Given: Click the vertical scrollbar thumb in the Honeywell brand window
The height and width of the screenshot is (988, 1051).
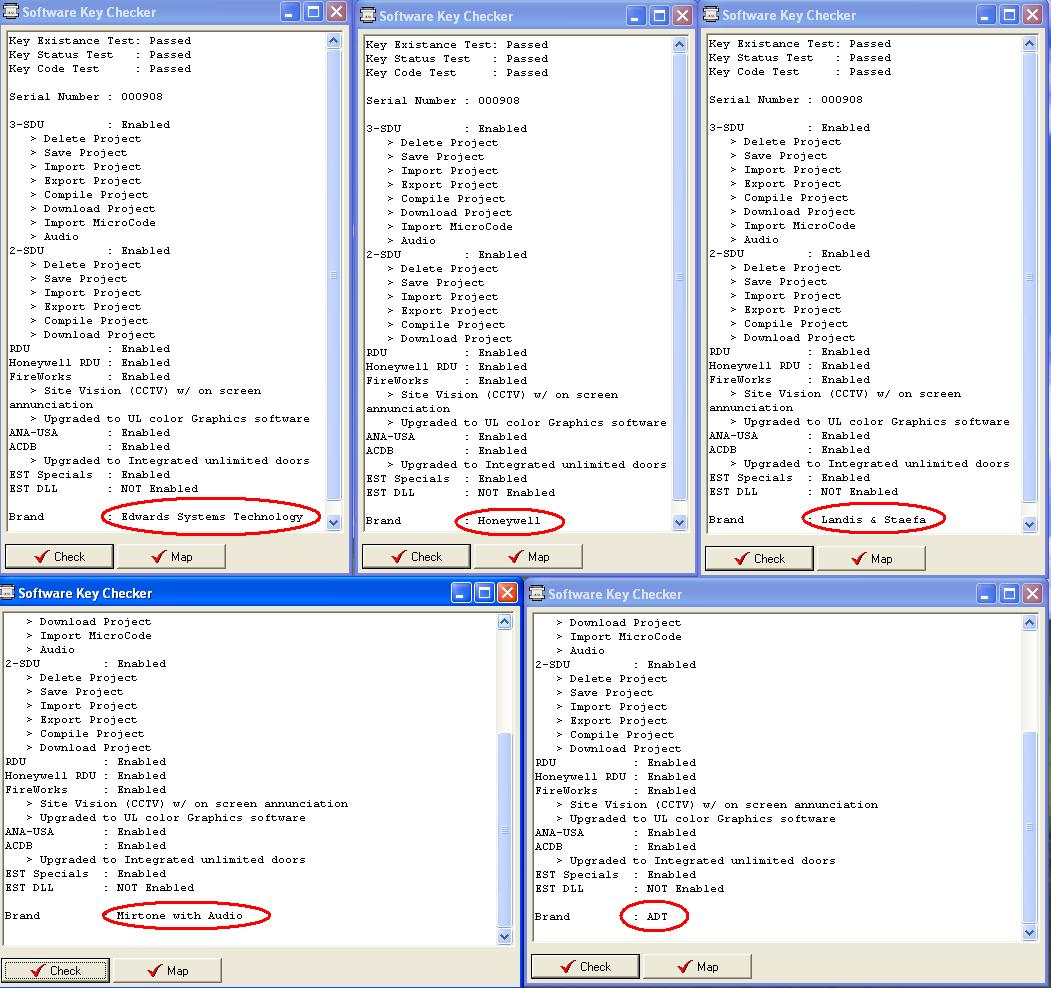Looking at the screenshot, I should point(680,277).
